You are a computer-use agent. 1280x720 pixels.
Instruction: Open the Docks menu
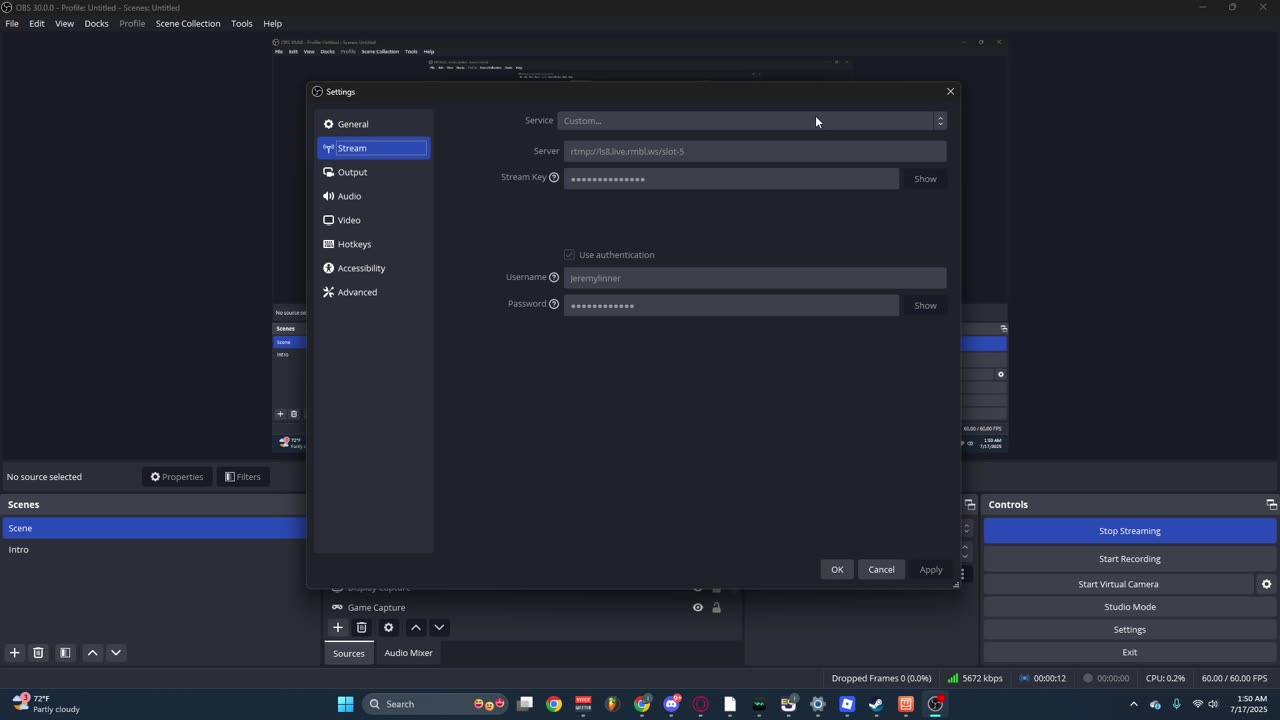(96, 24)
